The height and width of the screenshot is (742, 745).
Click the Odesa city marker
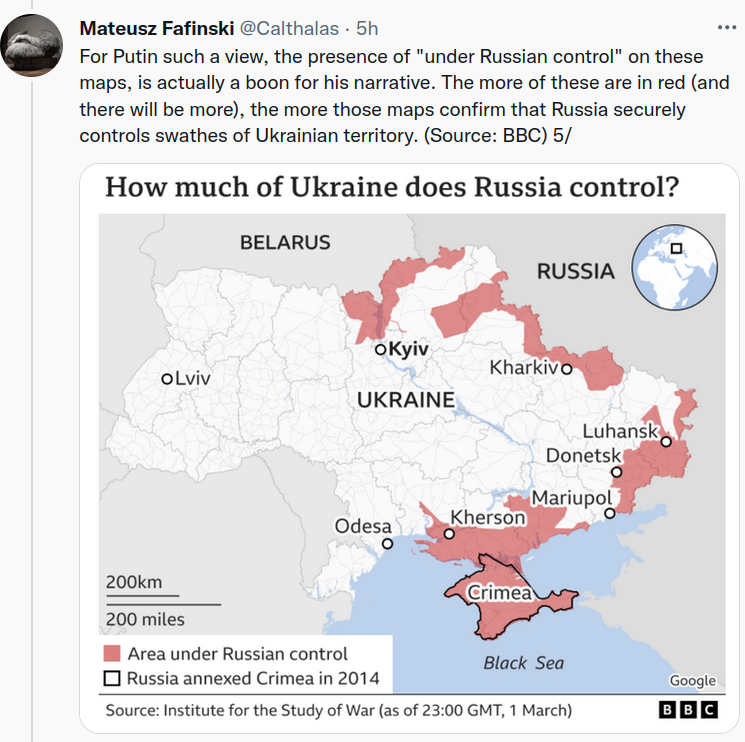click(x=388, y=544)
